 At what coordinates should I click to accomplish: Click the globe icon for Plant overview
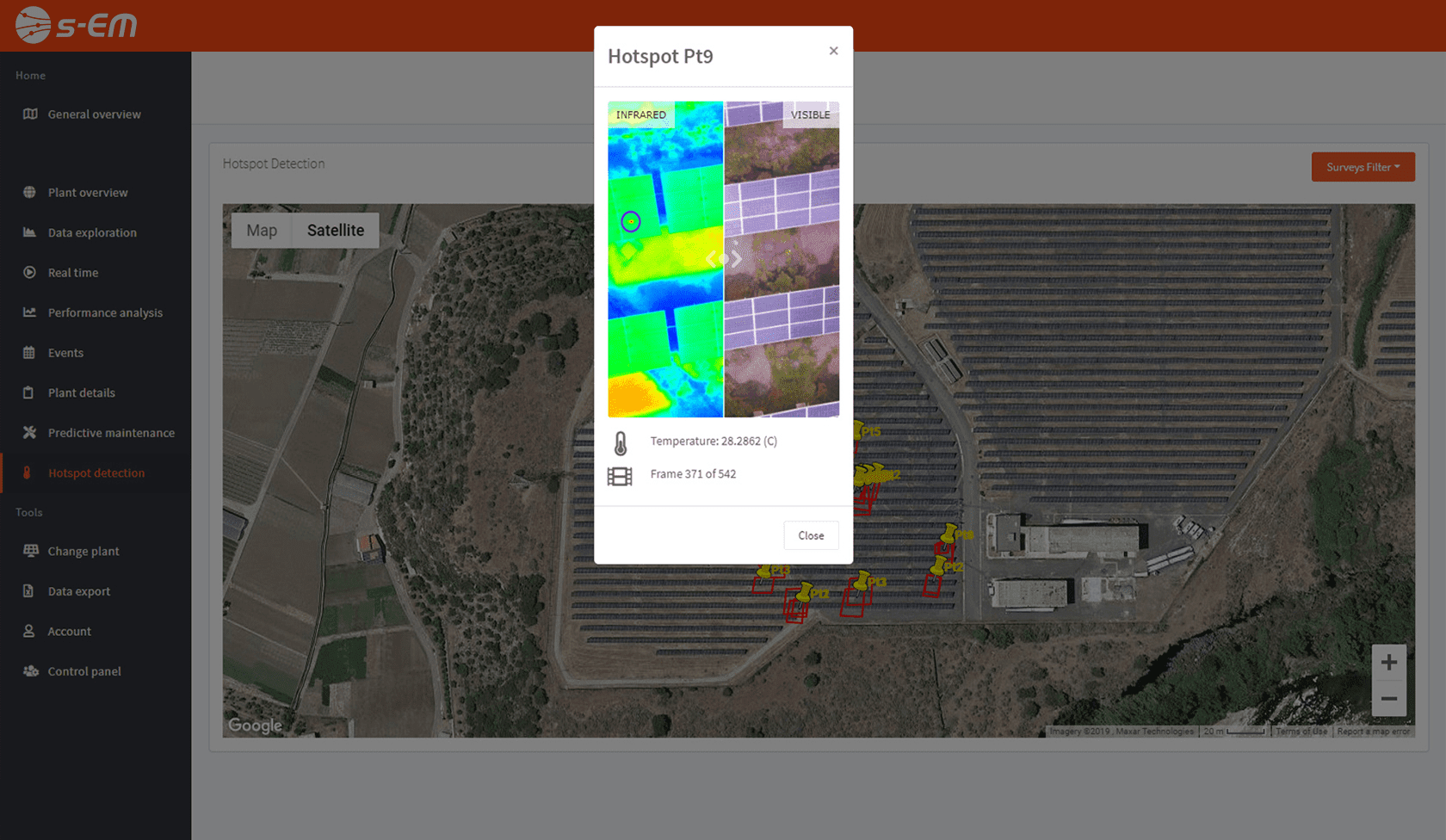30,192
